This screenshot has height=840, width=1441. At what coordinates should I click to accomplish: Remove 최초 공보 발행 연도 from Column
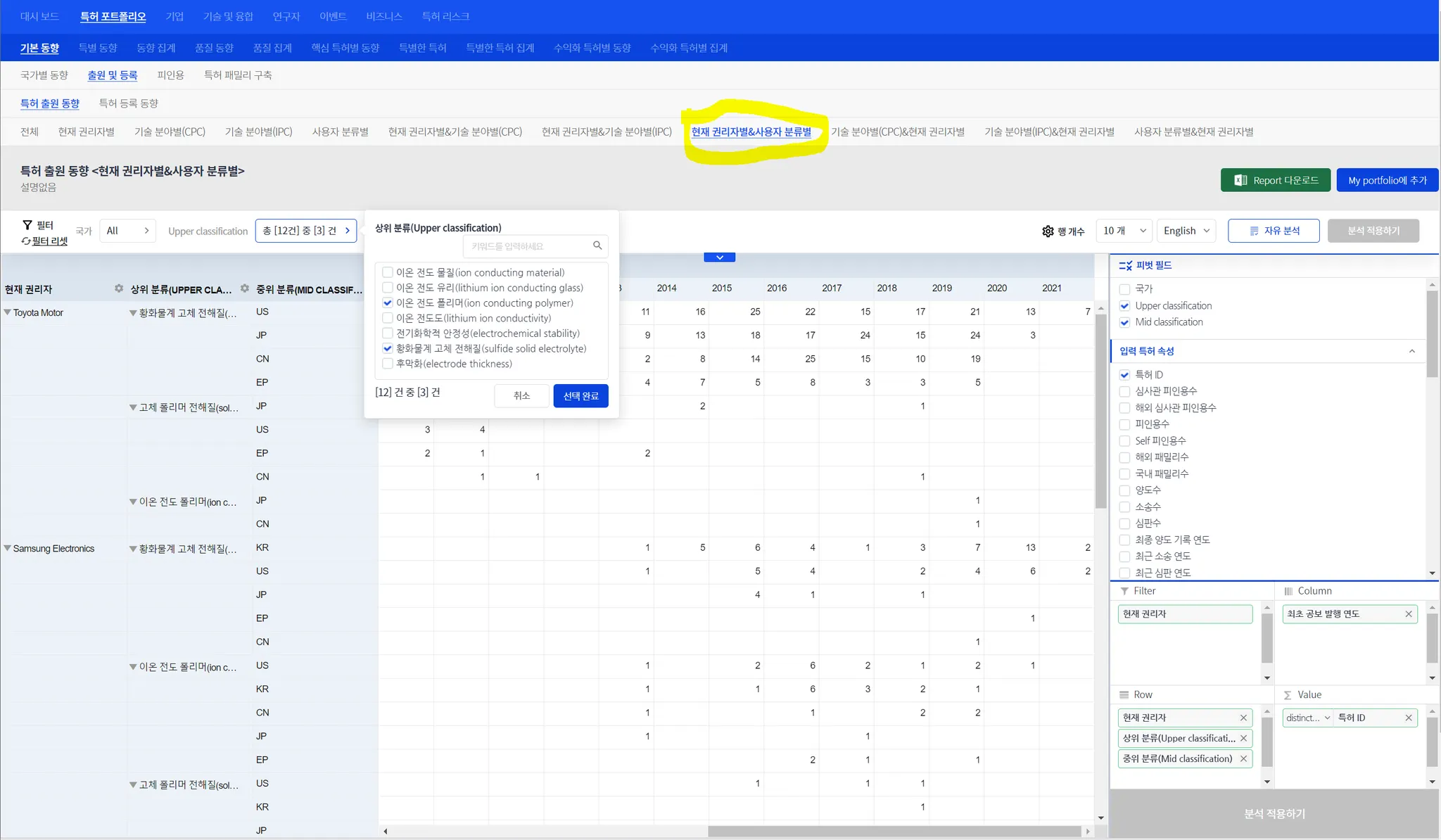(1409, 614)
